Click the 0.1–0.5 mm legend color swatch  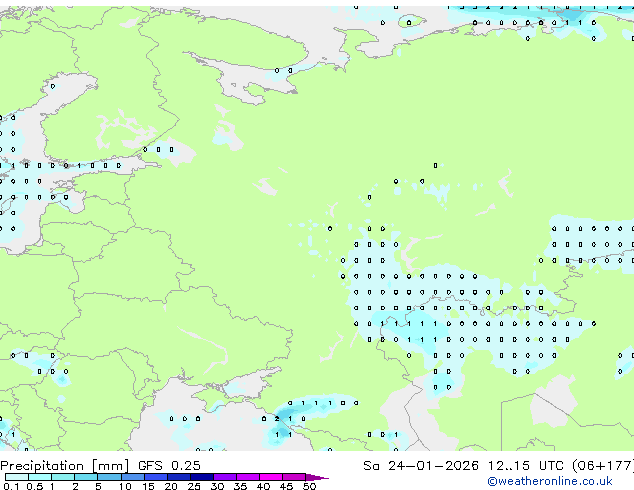click(x=17, y=477)
